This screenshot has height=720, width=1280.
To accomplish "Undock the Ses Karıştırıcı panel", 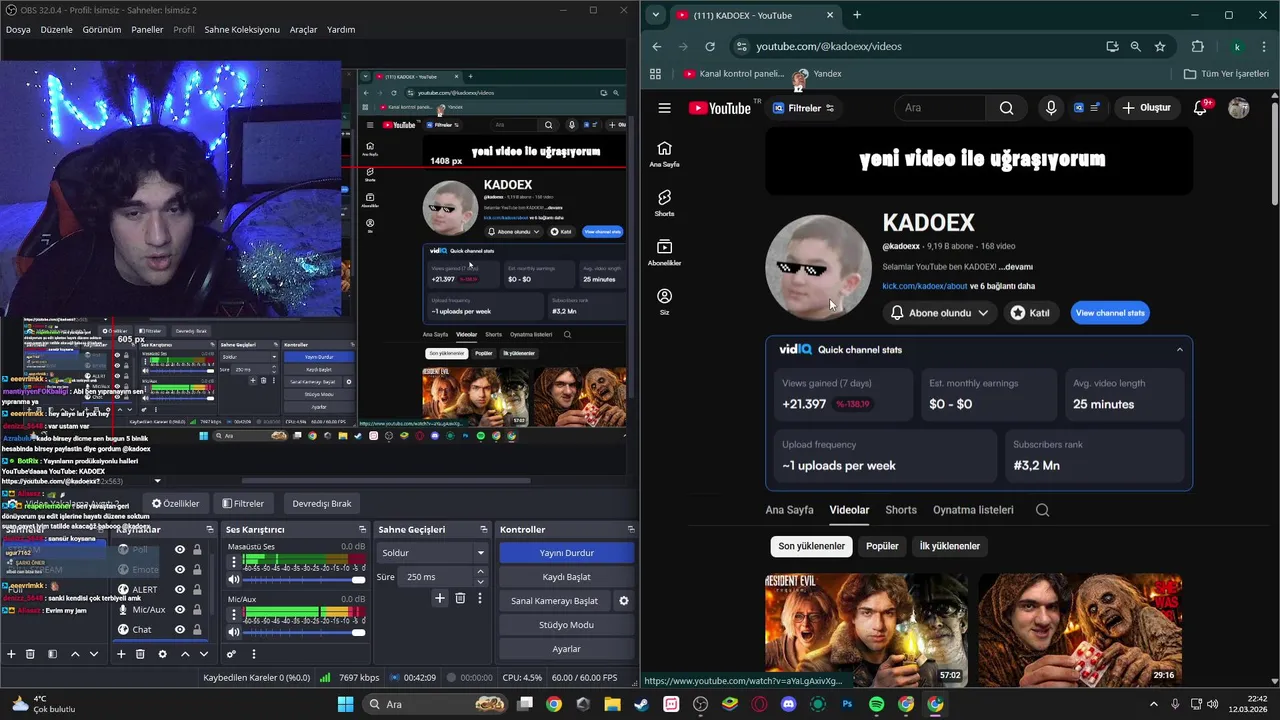I will pyautogui.click(x=362, y=529).
